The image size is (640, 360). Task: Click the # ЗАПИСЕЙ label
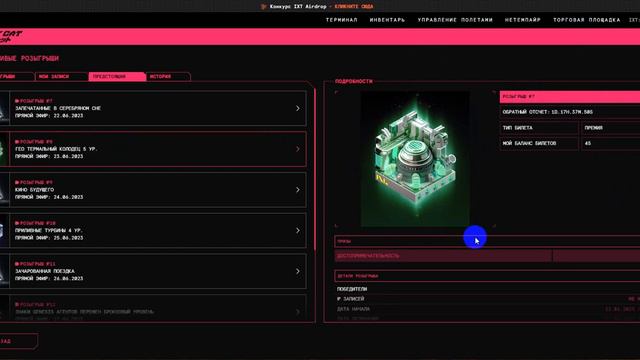click(351, 299)
